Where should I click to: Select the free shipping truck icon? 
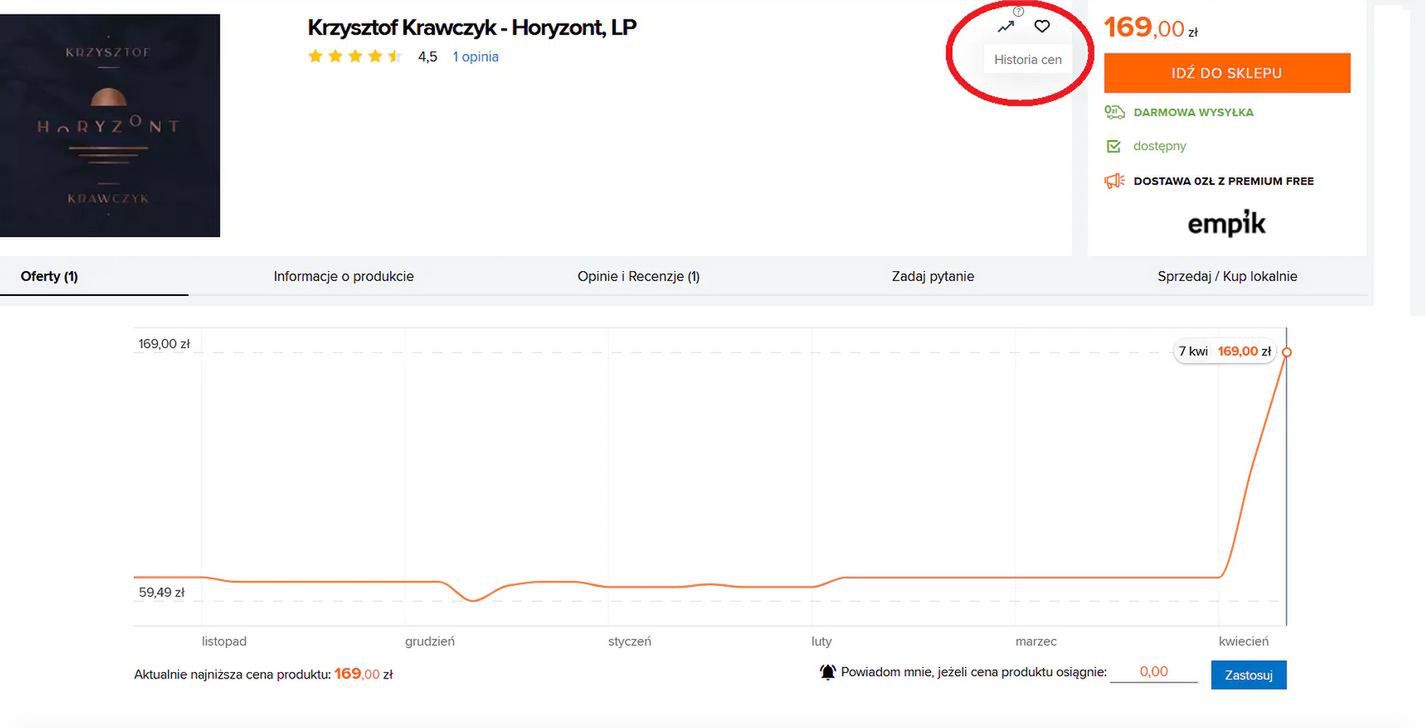coord(1114,112)
